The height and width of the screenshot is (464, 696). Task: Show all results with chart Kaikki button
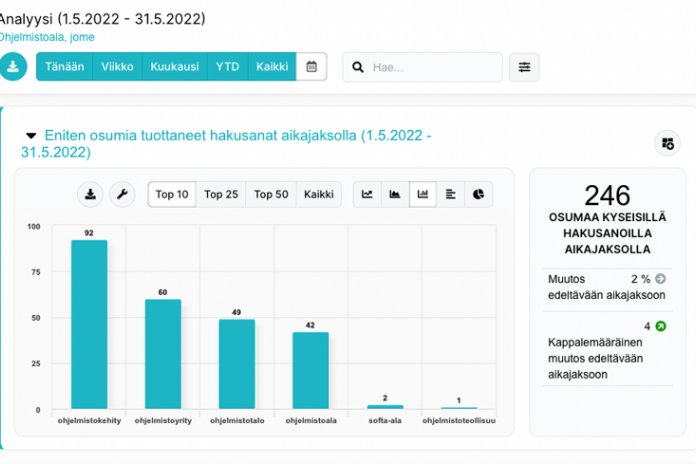[x=319, y=194]
